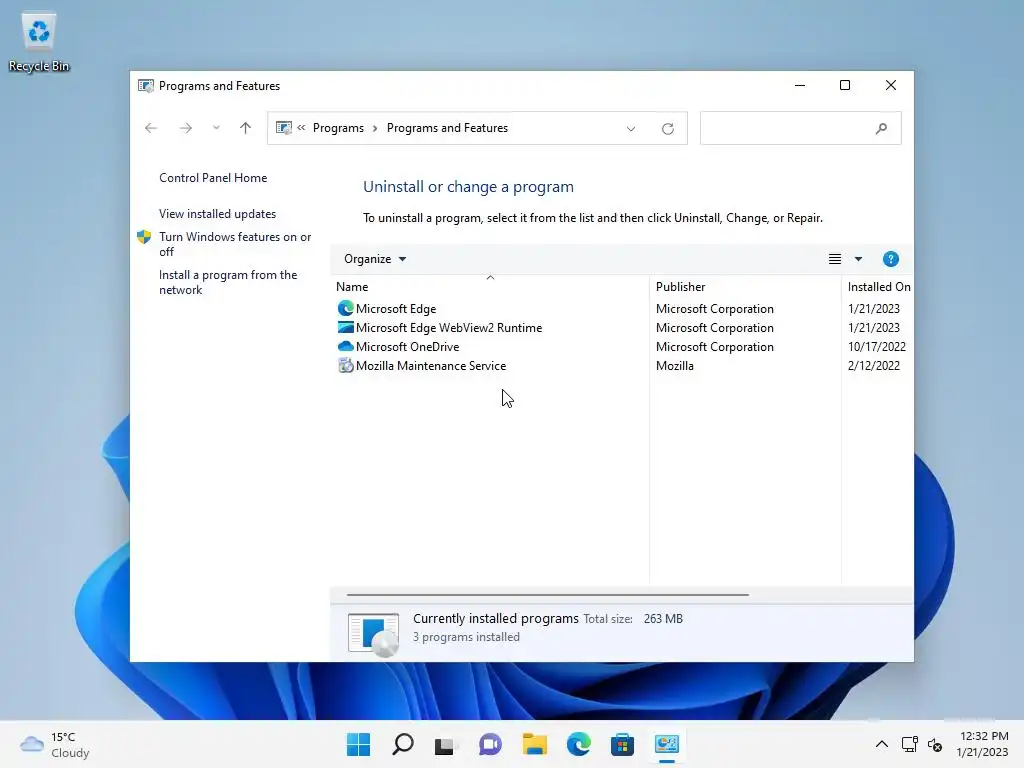Click Mozilla publisher cell
Image resolution: width=1024 pixels, height=768 pixels.
[x=675, y=366]
